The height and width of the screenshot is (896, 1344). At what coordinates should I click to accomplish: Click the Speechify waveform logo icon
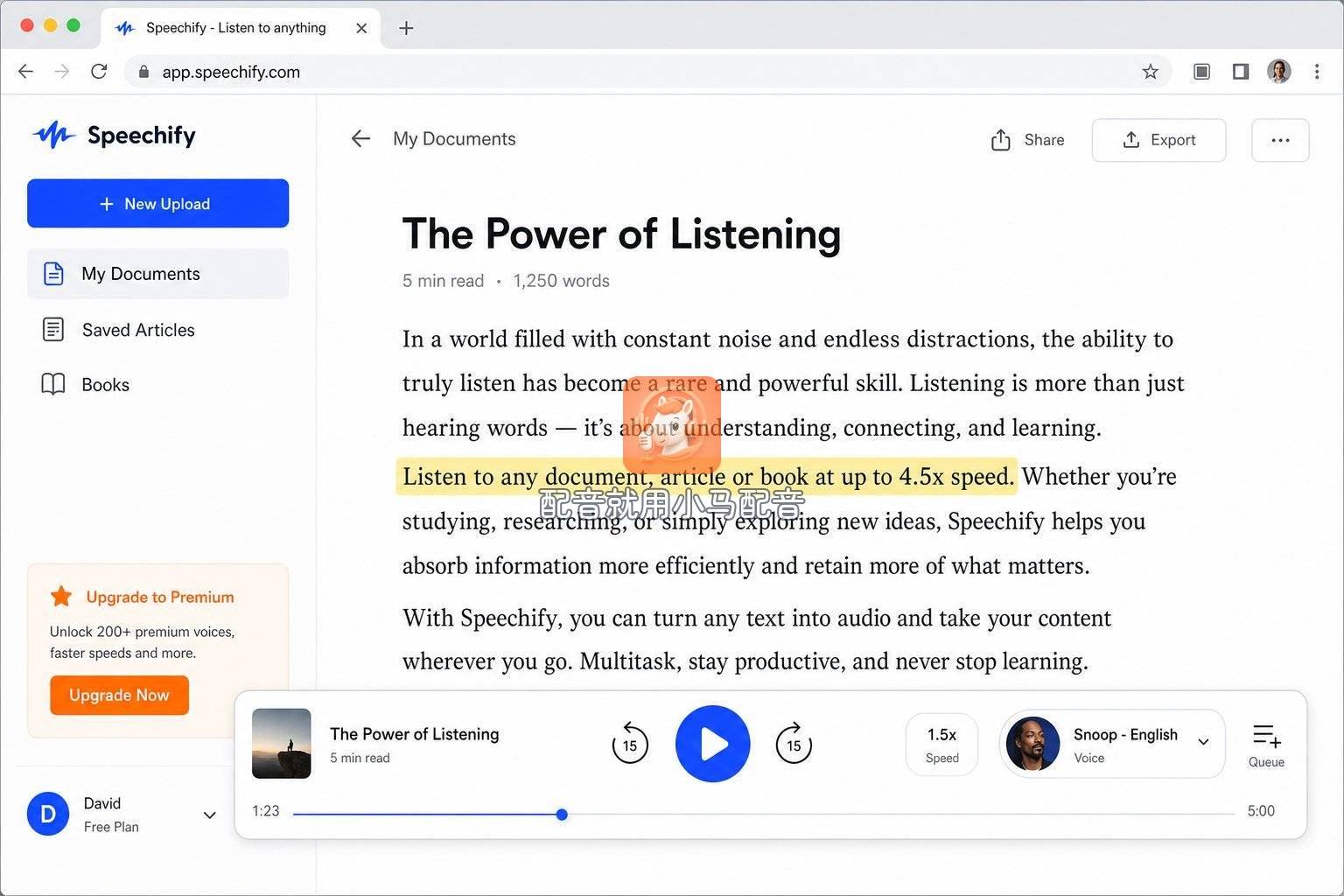point(53,135)
